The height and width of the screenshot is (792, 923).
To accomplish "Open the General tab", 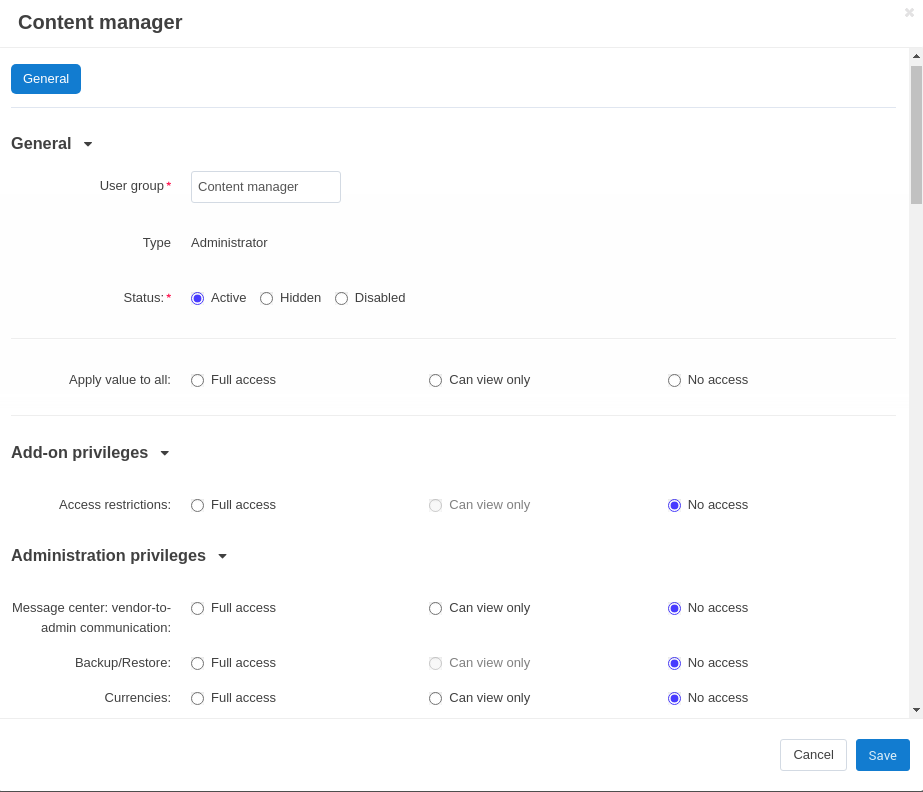I will [x=46, y=79].
